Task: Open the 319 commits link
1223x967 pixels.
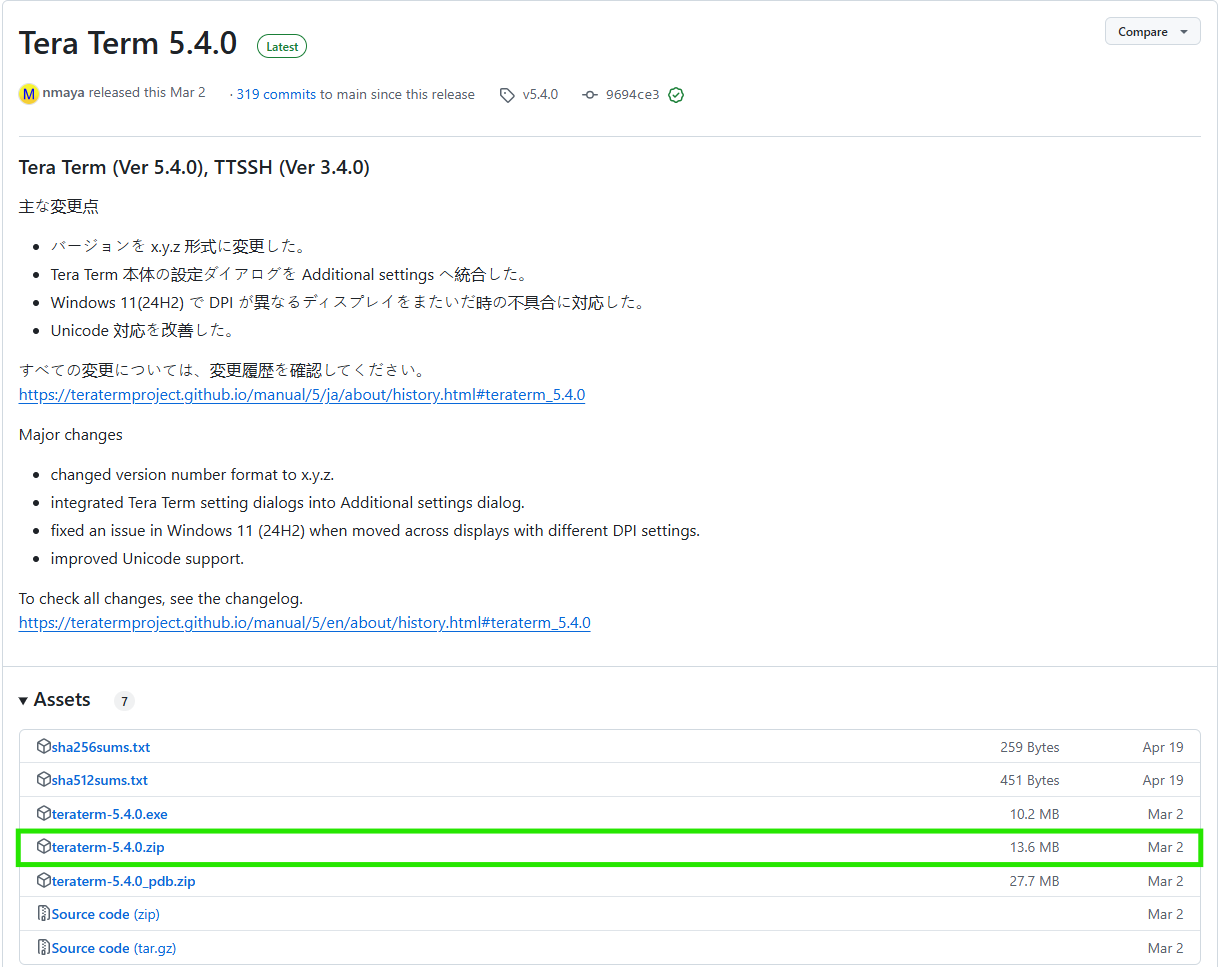Action: coord(276,94)
